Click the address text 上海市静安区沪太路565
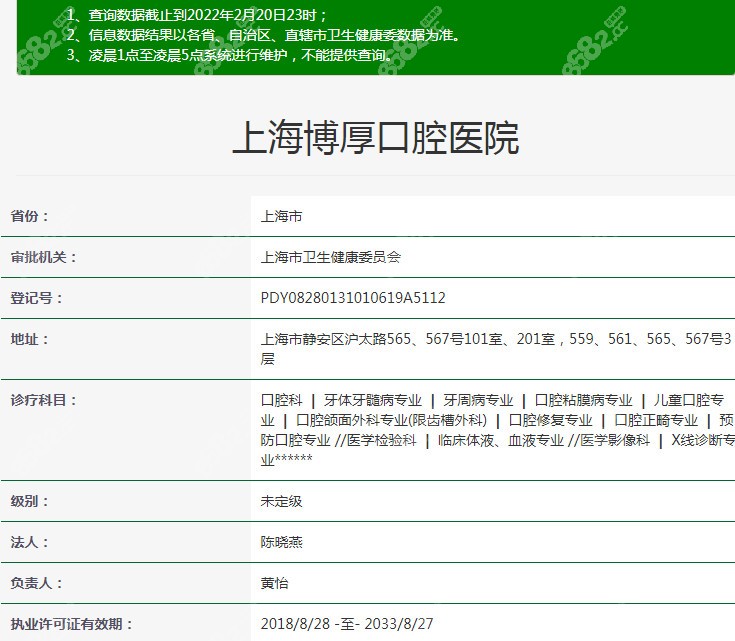Viewport: 735px width, 641px height. coord(336,339)
